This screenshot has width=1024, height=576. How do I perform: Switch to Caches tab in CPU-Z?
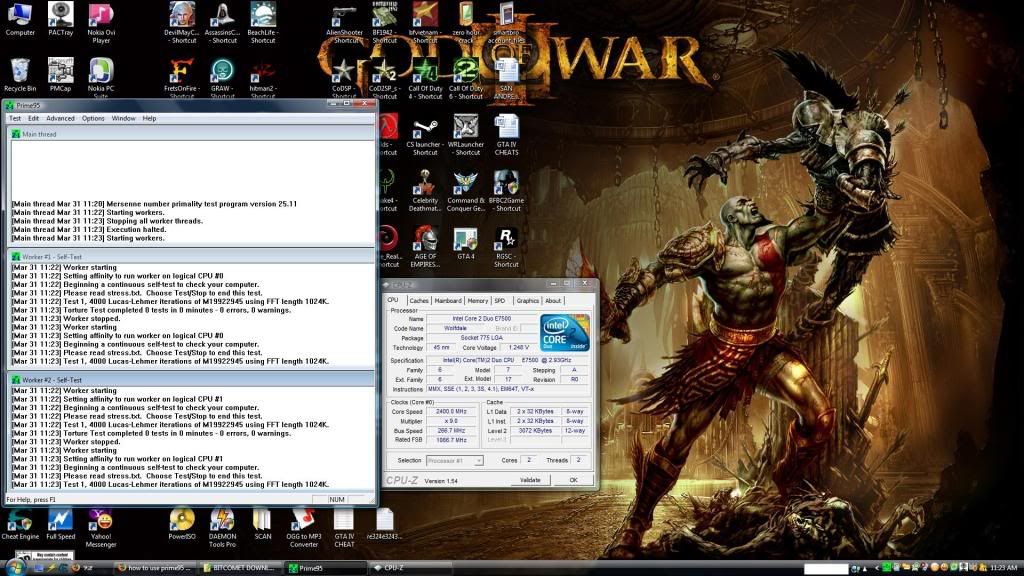point(419,300)
